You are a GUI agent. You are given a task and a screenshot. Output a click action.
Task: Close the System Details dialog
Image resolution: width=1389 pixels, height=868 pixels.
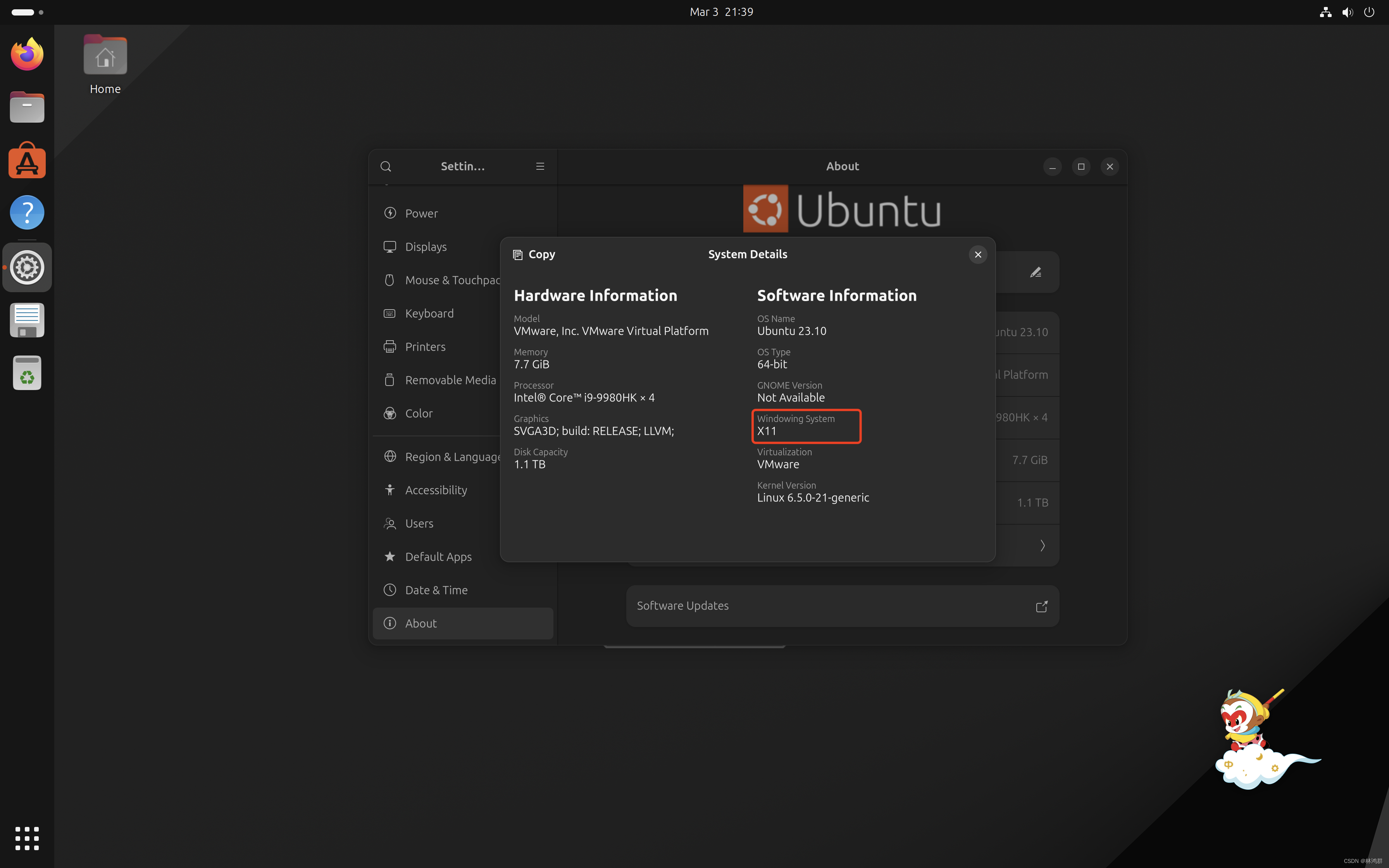(x=978, y=254)
